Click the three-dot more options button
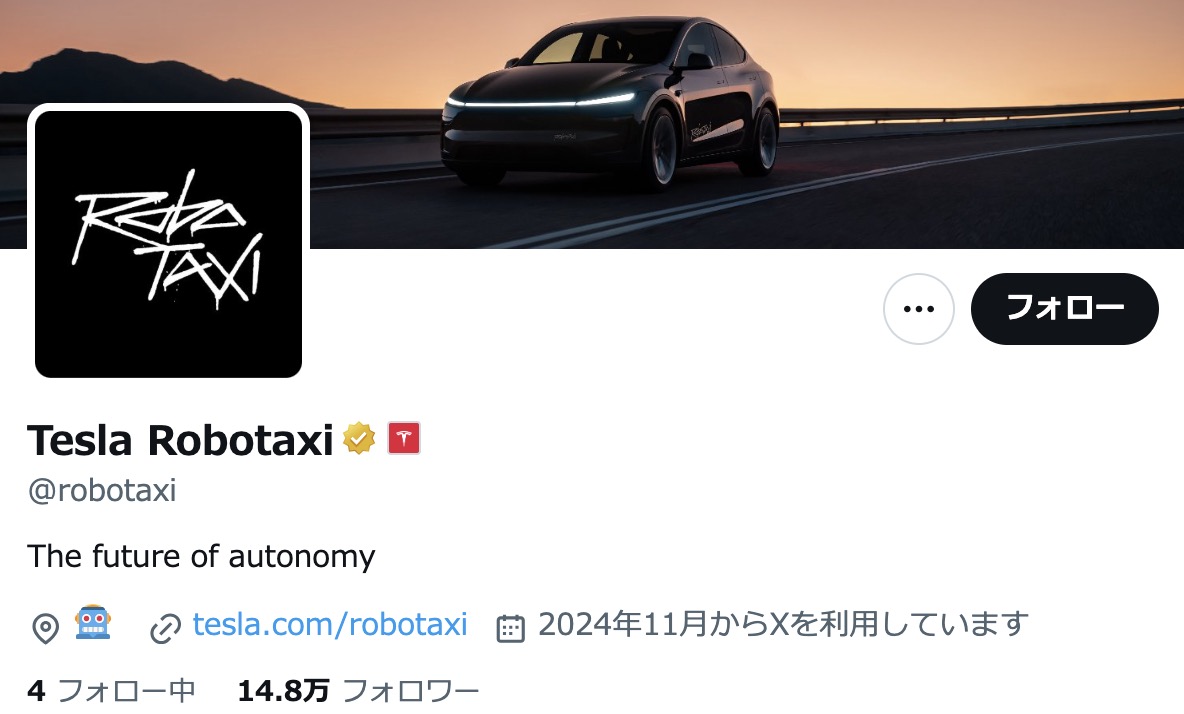The image size is (1184, 714). tap(918, 309)
